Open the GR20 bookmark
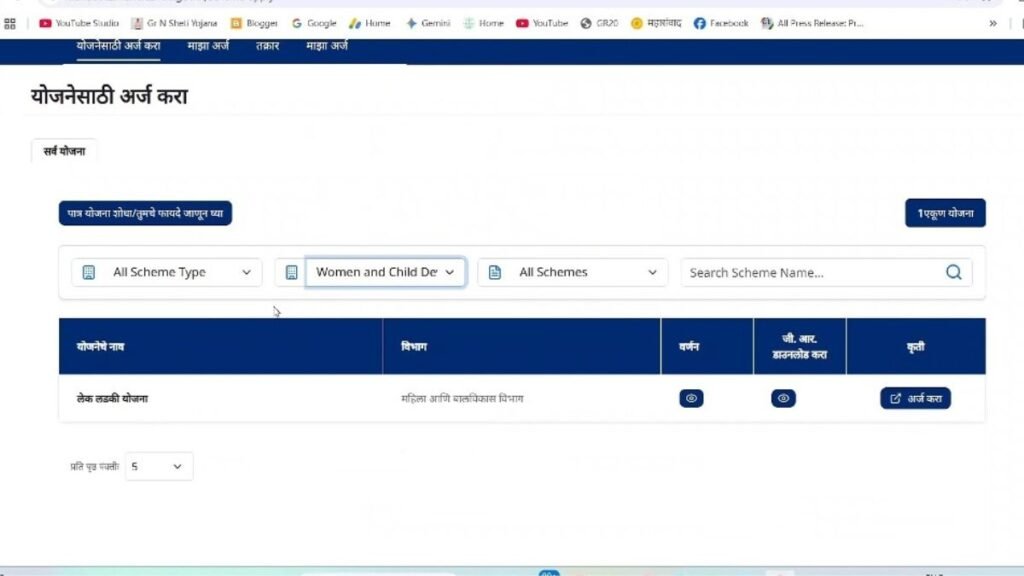This screenshot has height=576, width=1024. [599, 24]
